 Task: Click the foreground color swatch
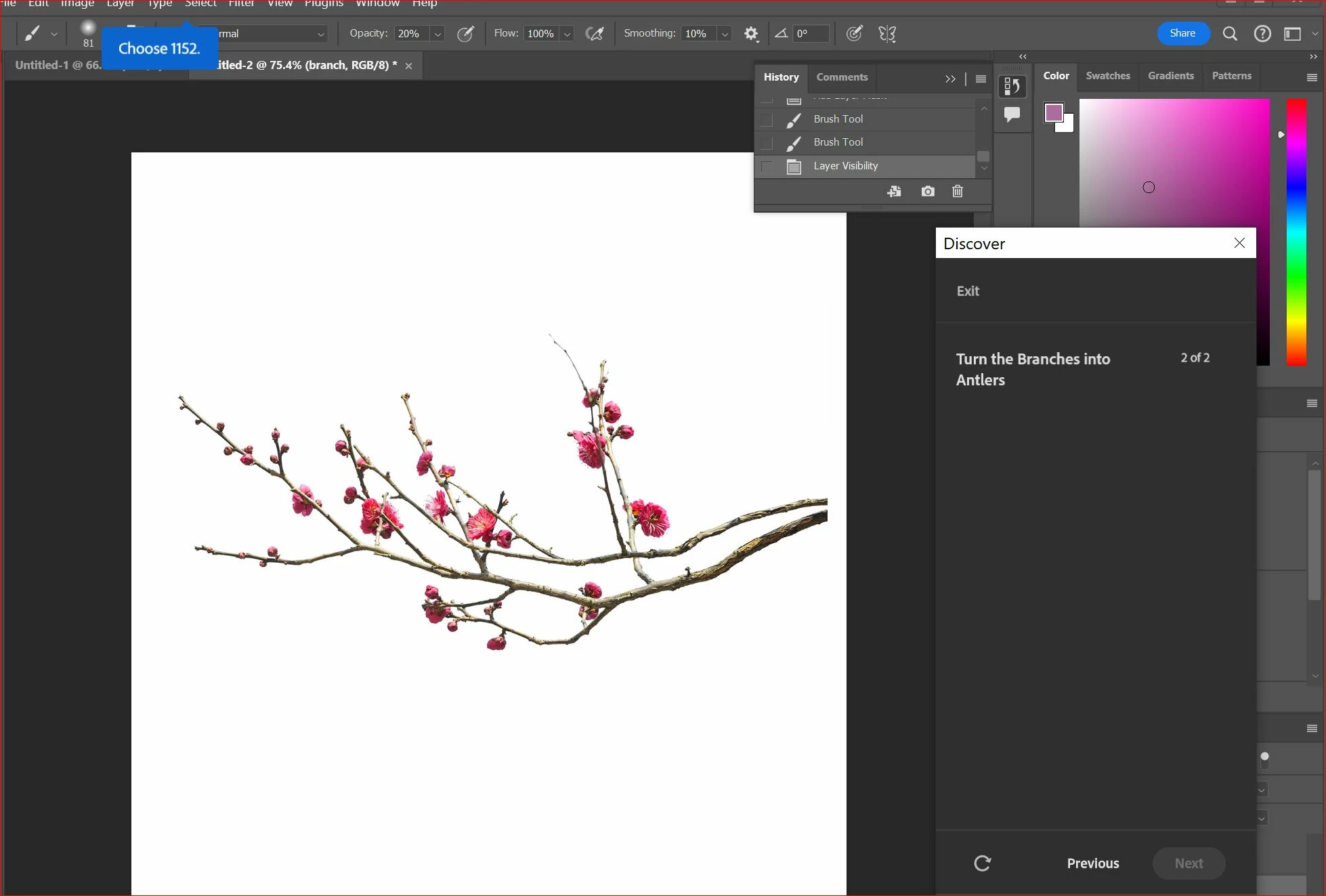pyautogui.click(x=1053, y=113)
